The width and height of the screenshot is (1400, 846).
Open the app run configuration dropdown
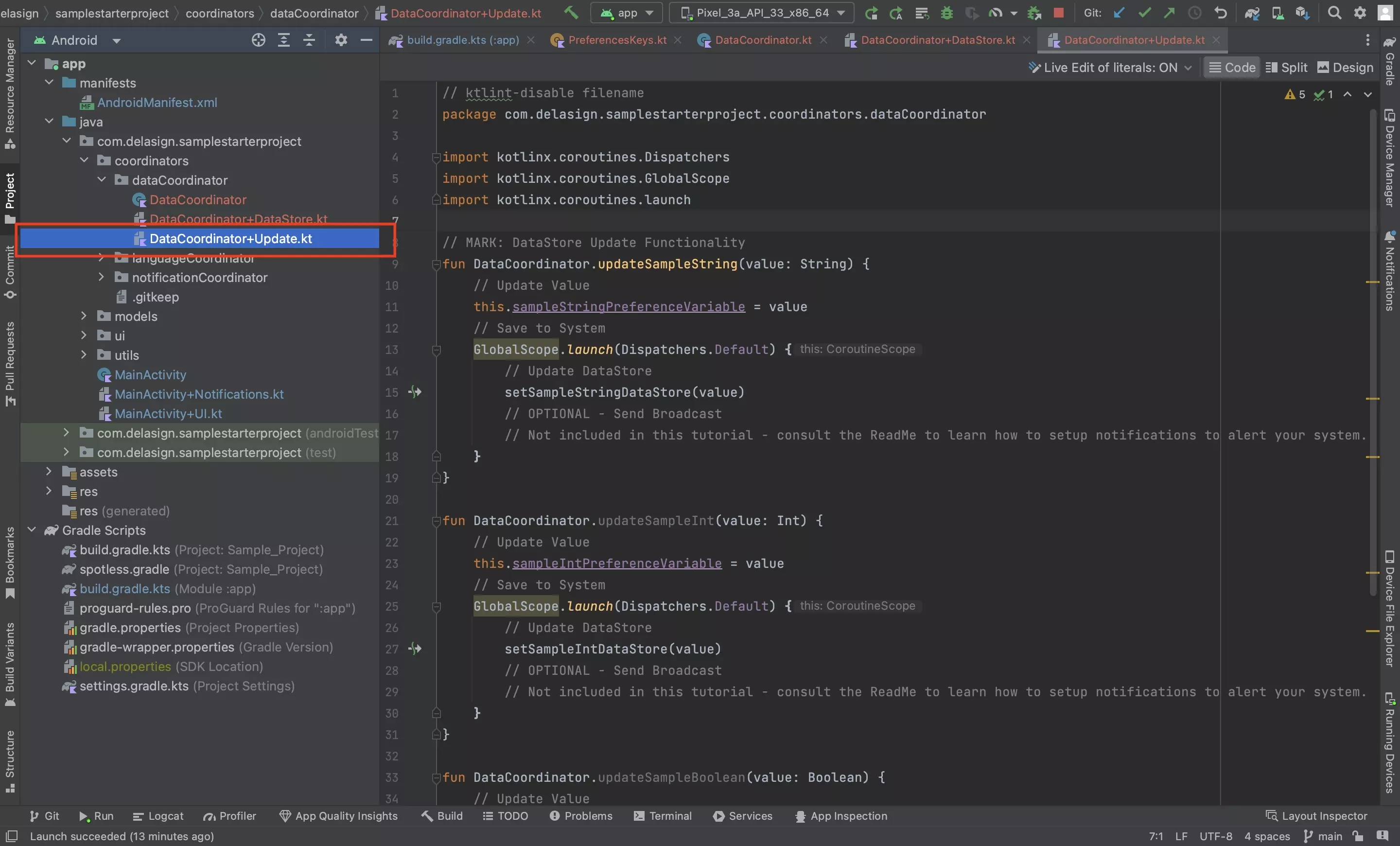pos(627,13)
